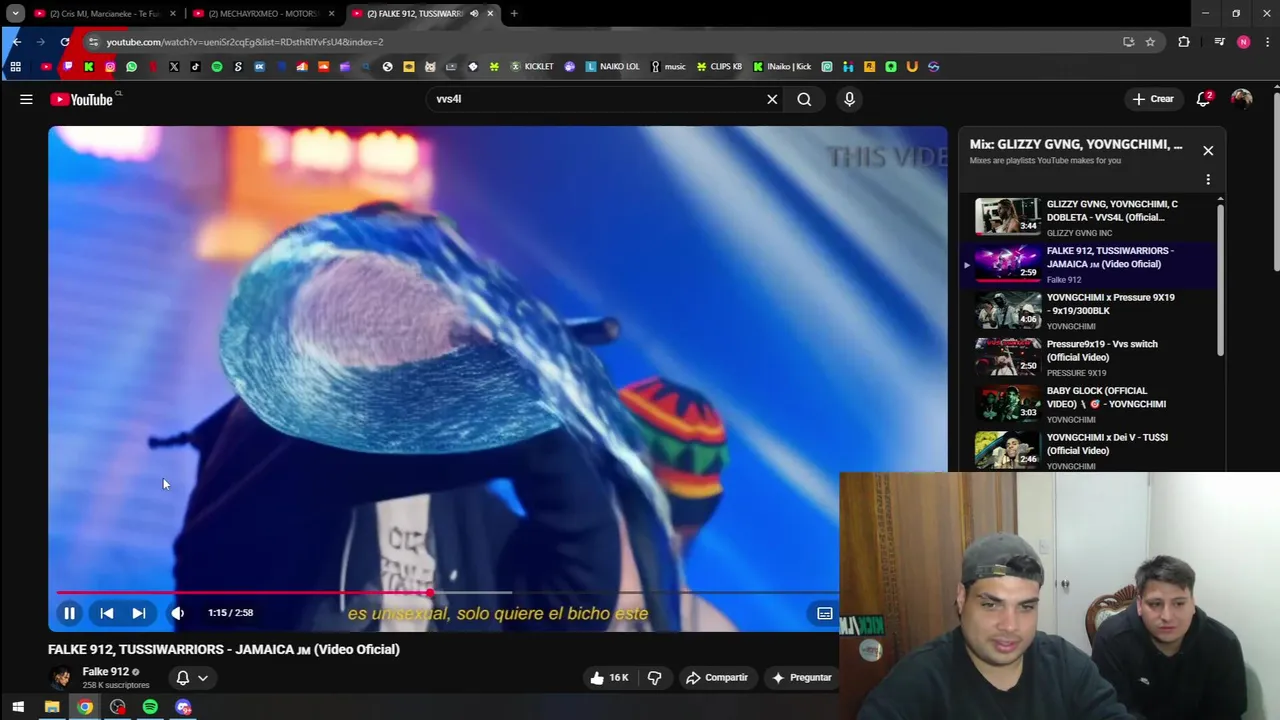Mute the video volume
This screenshot has height=720, width=1280.
[178, 613]
